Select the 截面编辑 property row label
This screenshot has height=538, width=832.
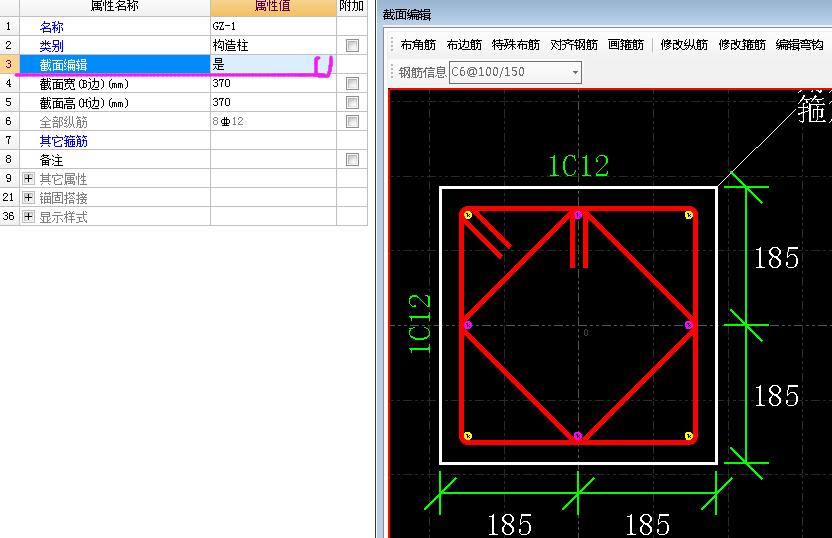pos(63,65)
